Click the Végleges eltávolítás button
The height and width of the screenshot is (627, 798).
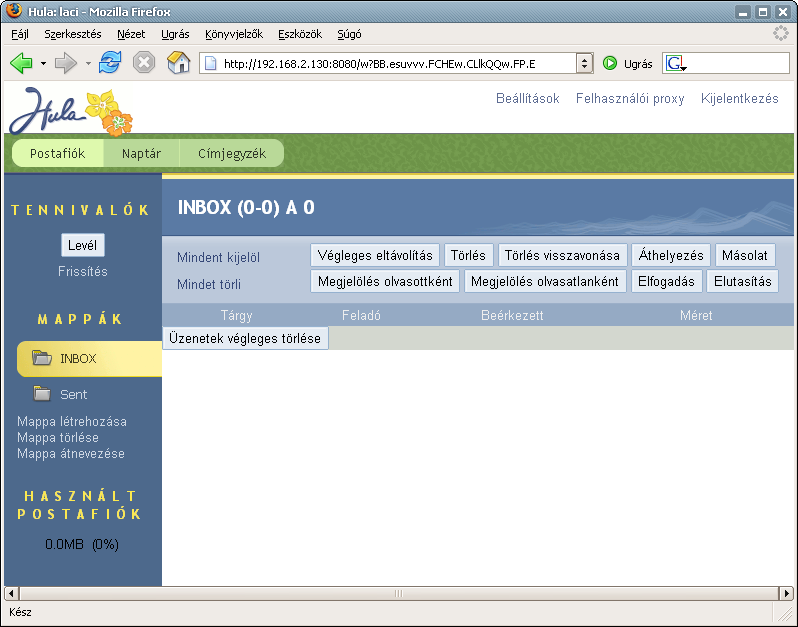375,255
